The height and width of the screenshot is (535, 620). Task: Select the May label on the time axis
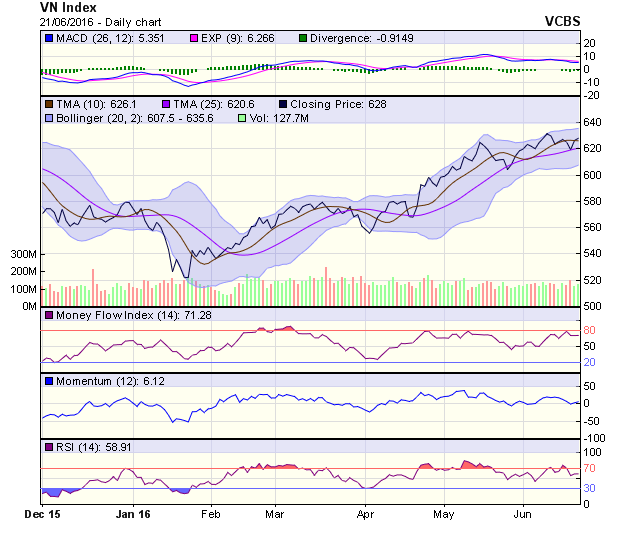(444, 515)
